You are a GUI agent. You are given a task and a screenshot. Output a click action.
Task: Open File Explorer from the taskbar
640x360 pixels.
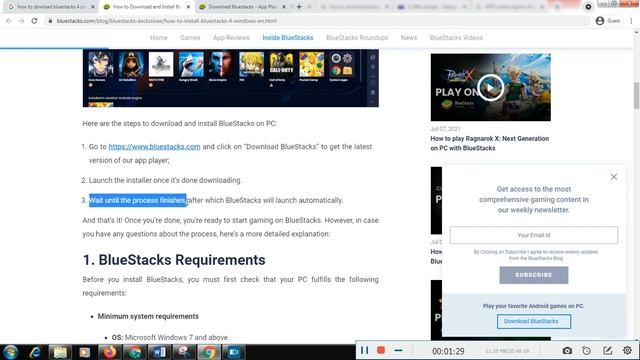60,352
